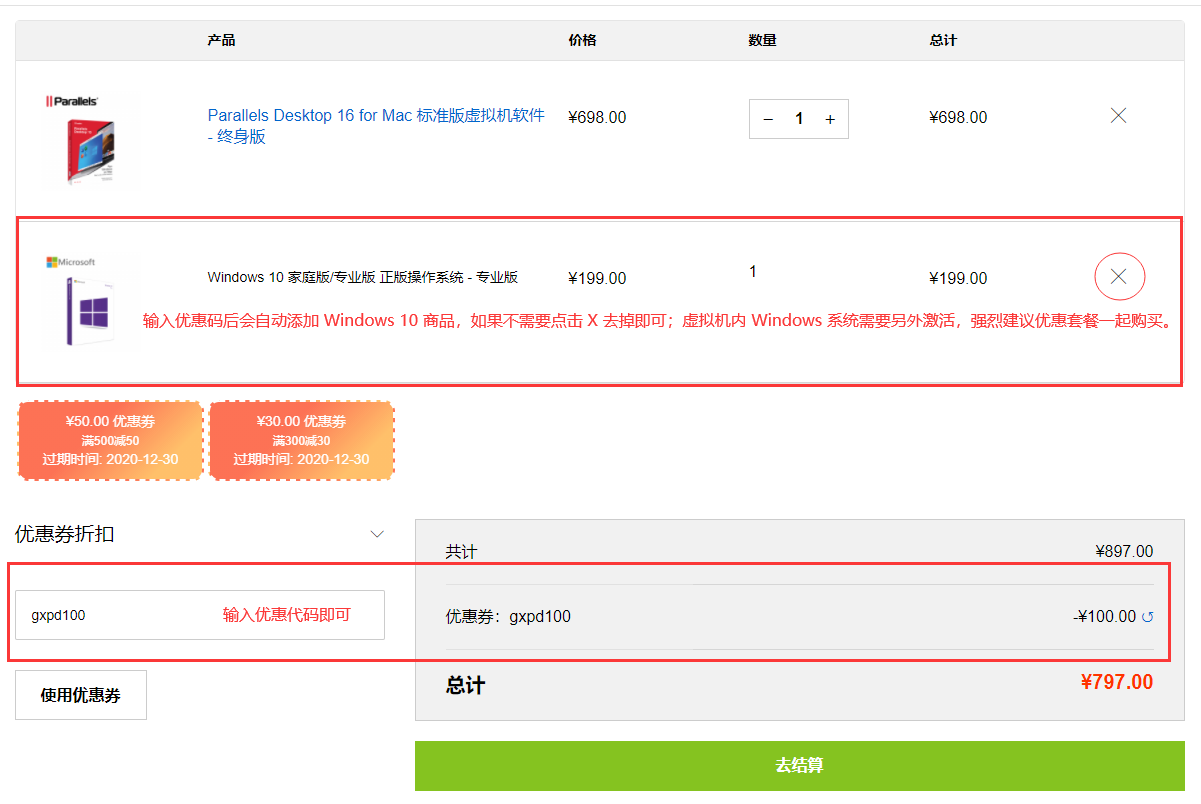The height and width of the screenshot is (804, 1201).
Task: Click the 数量 column header
Action: pyautogui.click(x=762, y=41)
